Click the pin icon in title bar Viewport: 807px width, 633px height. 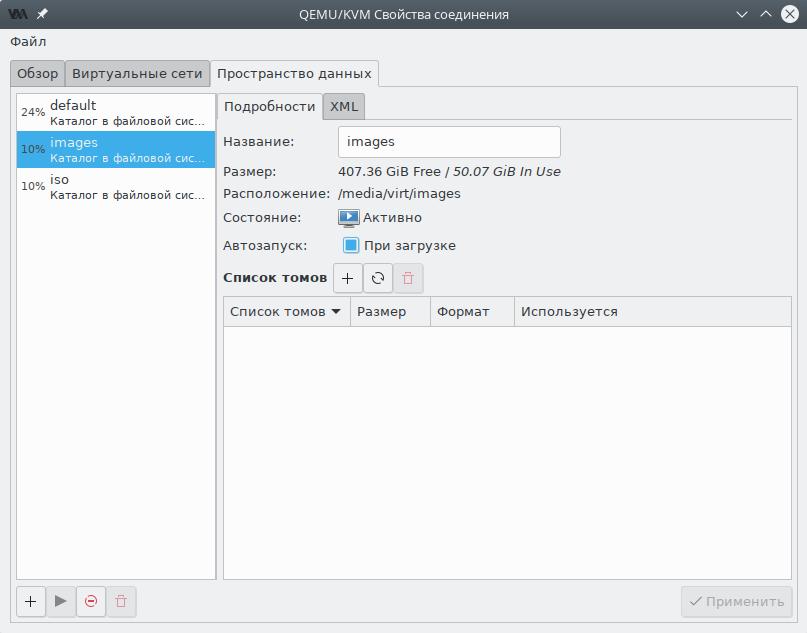click(x=42, y=14)
